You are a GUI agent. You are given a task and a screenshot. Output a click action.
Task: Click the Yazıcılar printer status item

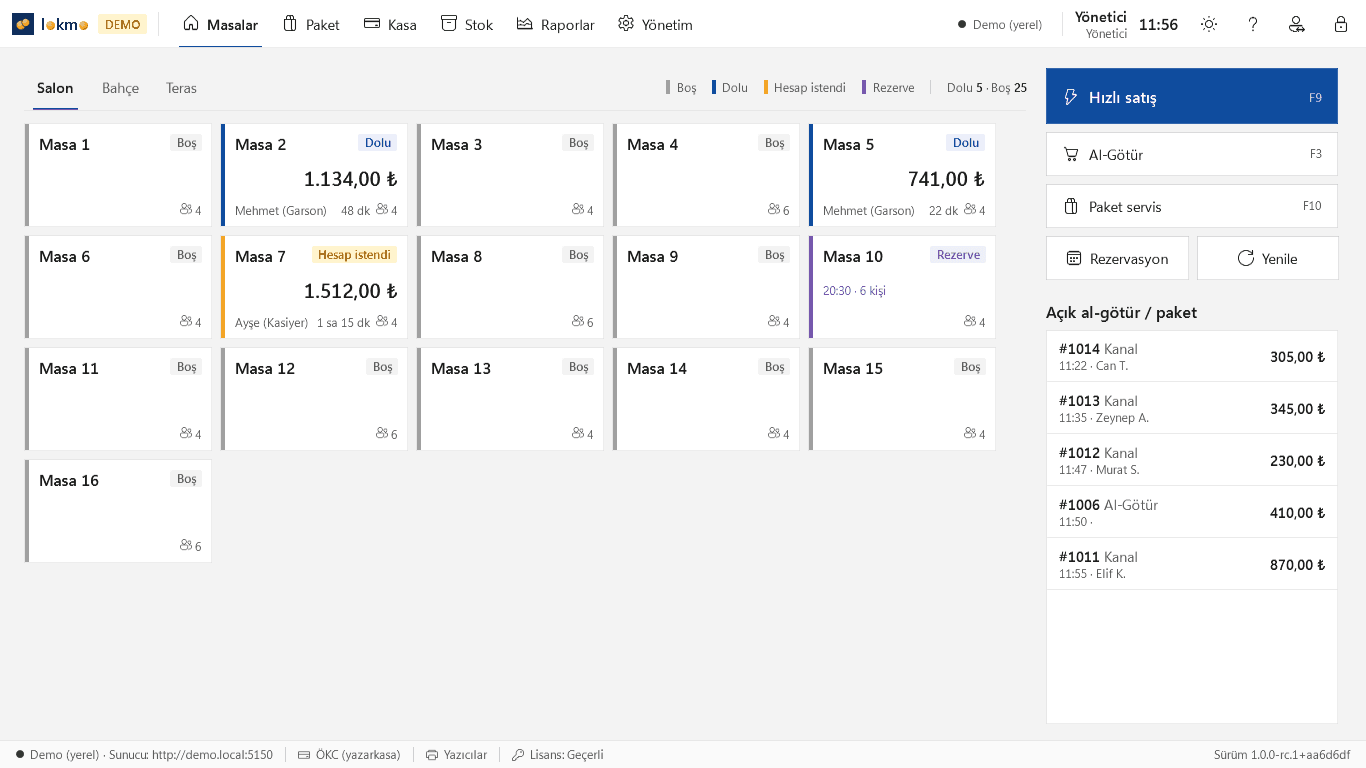click(456, 755)
